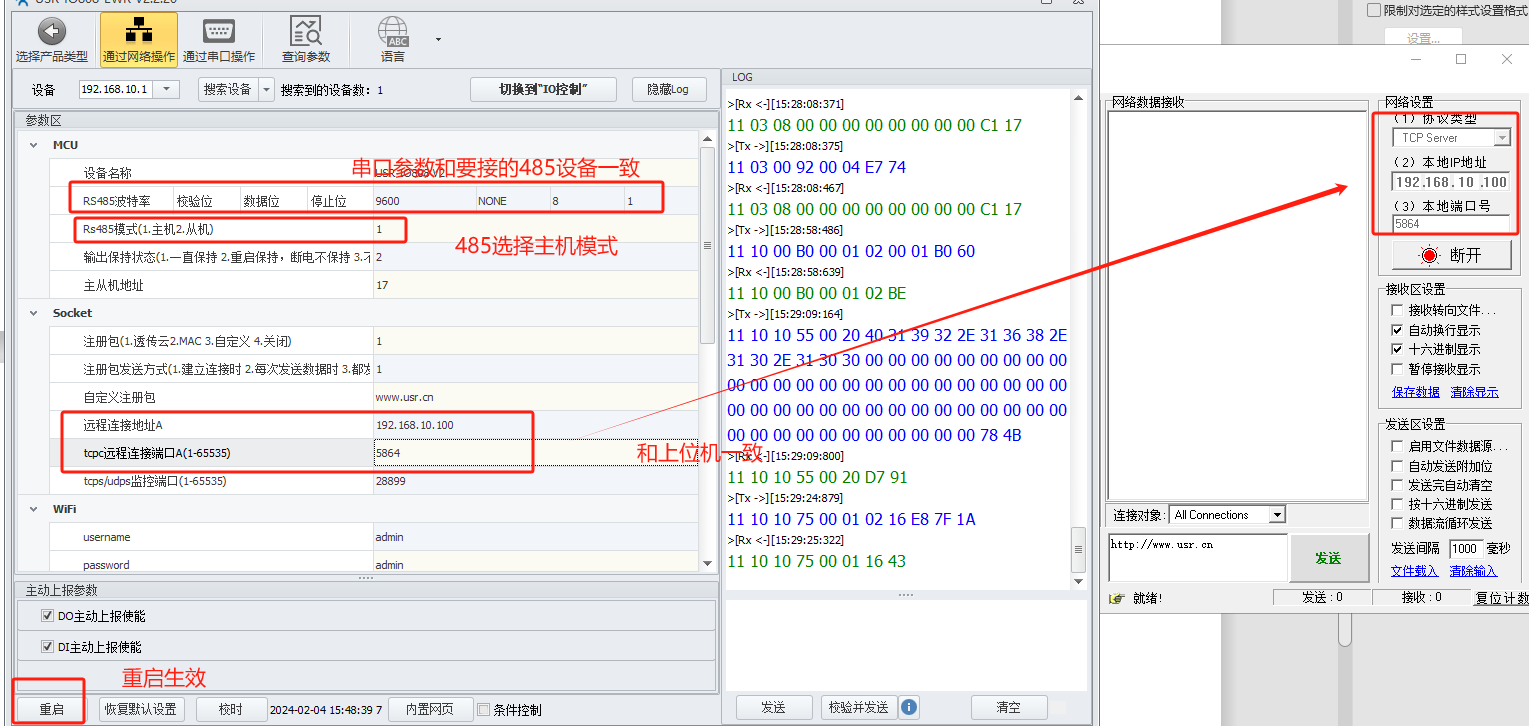The width and height of the screenshot is (1529, 726).
Task: Click the 内置网页 button
Action: pos(430,709)
